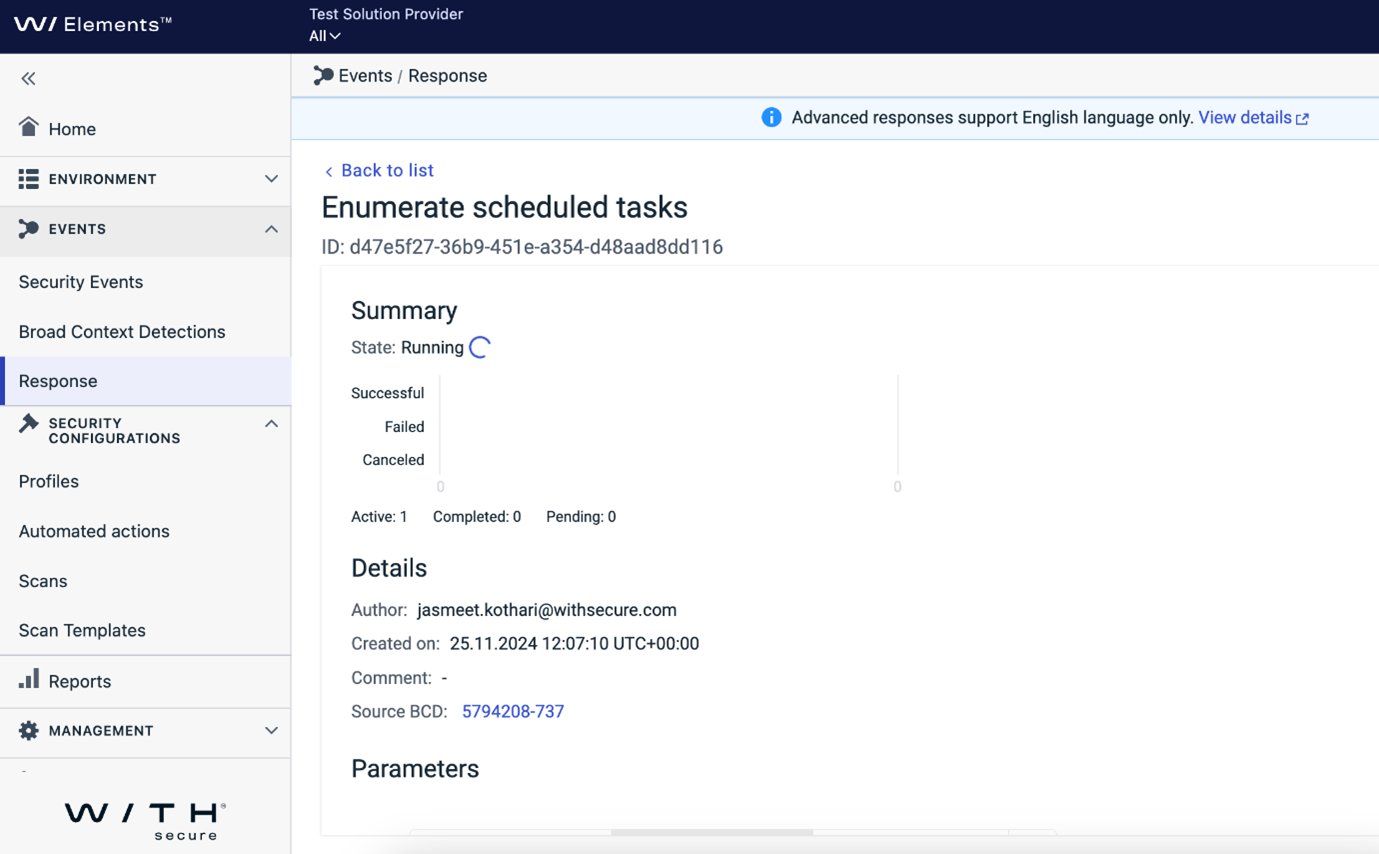
Task: Click the breadcrumb Events icon
Action: [x=323, y=76]
